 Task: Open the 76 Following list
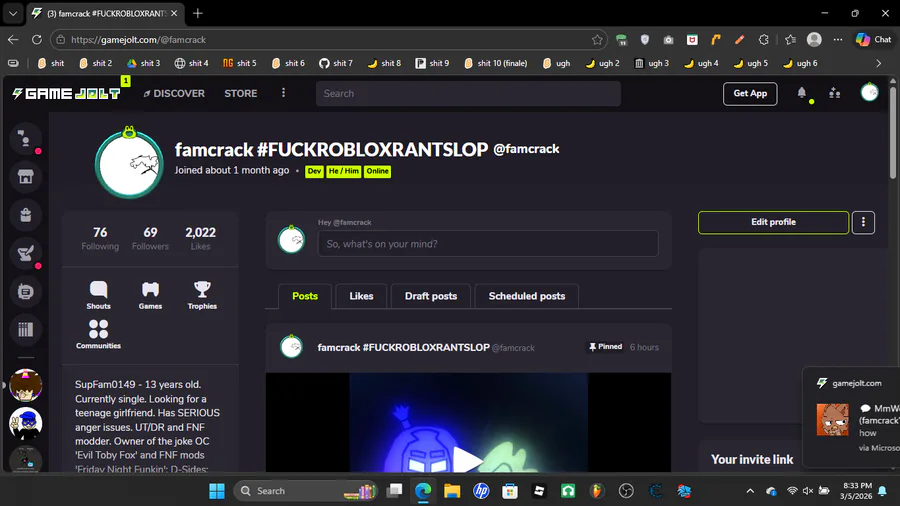point(100,238)
